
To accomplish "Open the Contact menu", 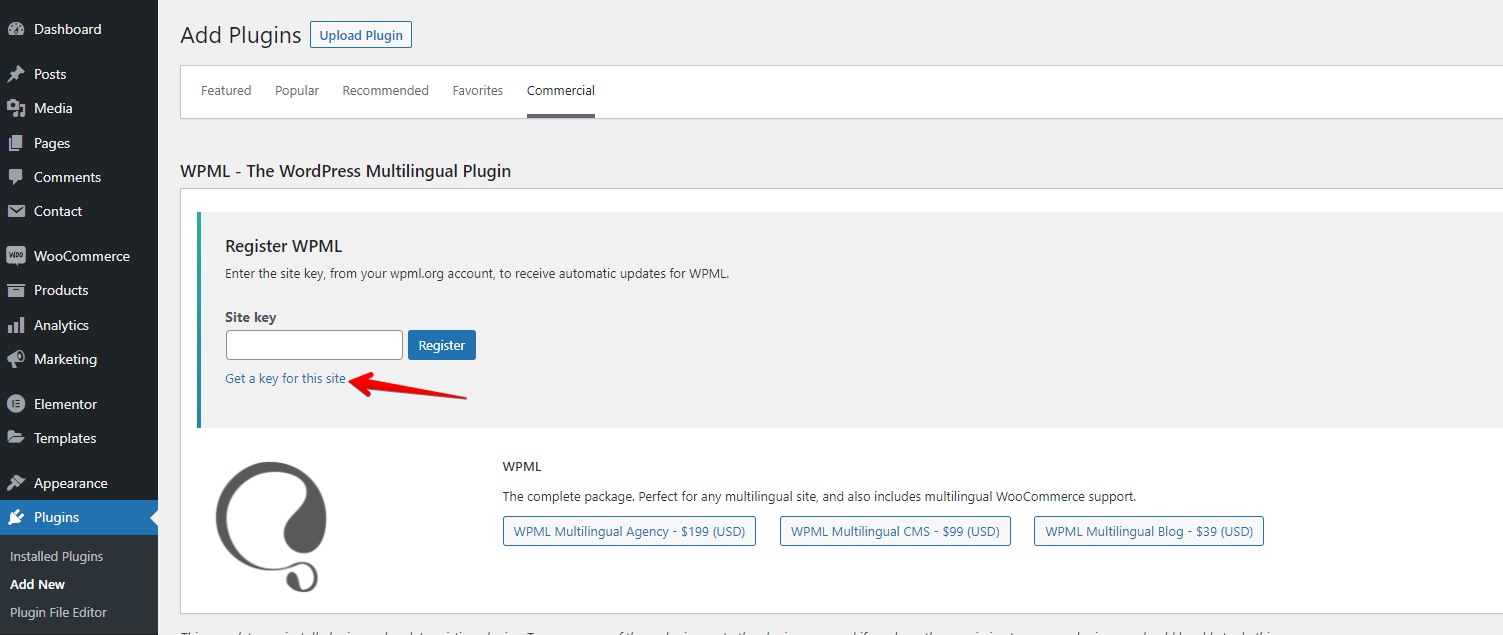I will point(79,211).
